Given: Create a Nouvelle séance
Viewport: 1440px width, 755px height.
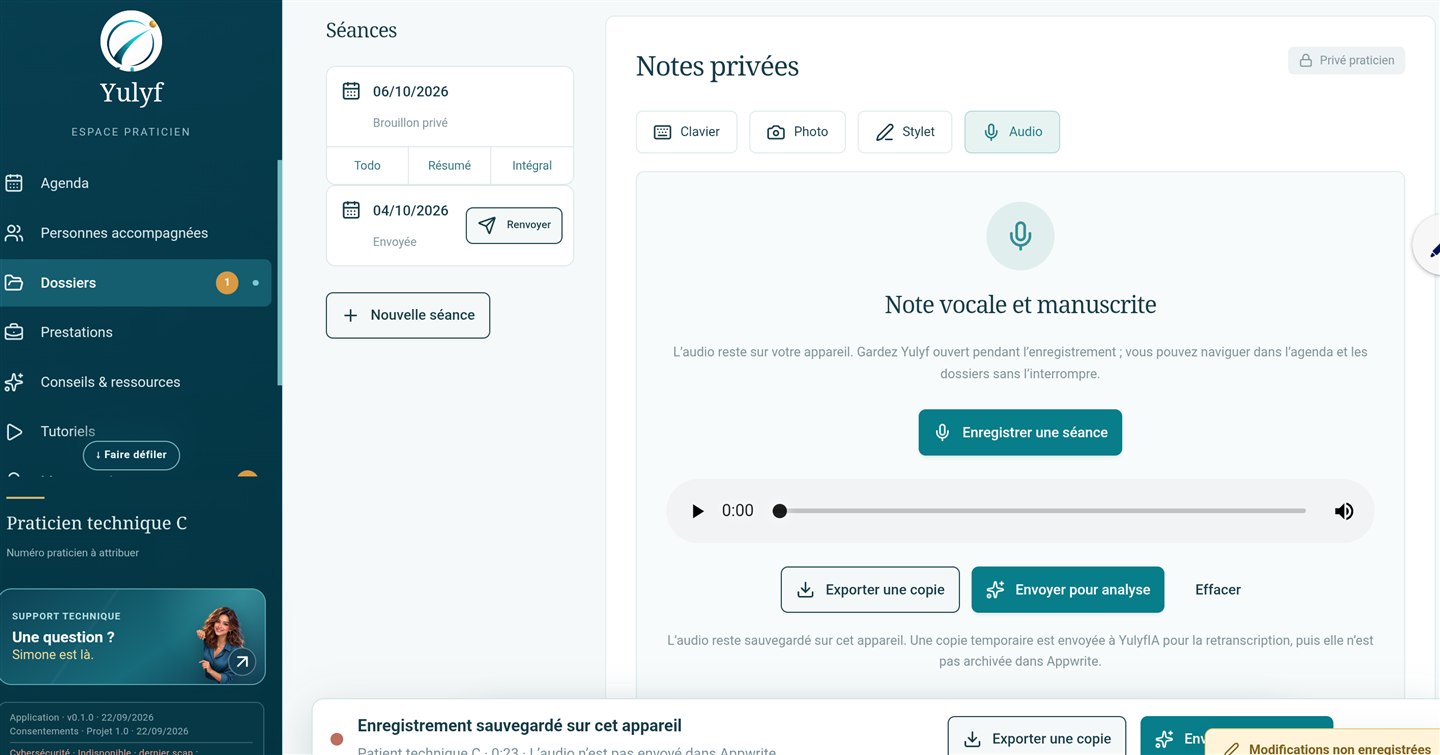Looking at the screenshot, I should [408, 315].
